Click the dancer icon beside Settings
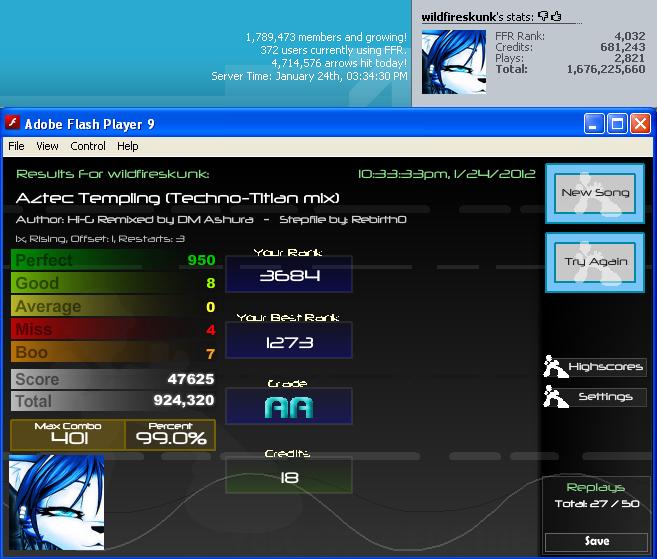This screenshot has height=559, width=657. click(555, 396)
